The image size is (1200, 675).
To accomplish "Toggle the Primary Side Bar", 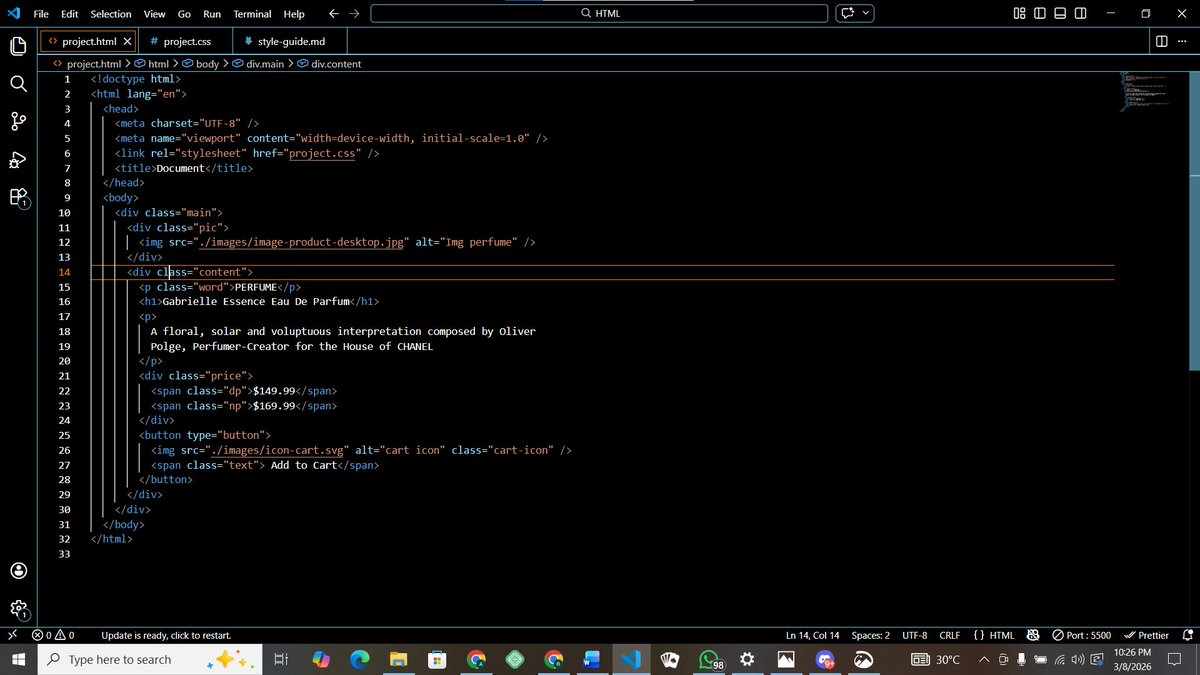I will 1040,13.
